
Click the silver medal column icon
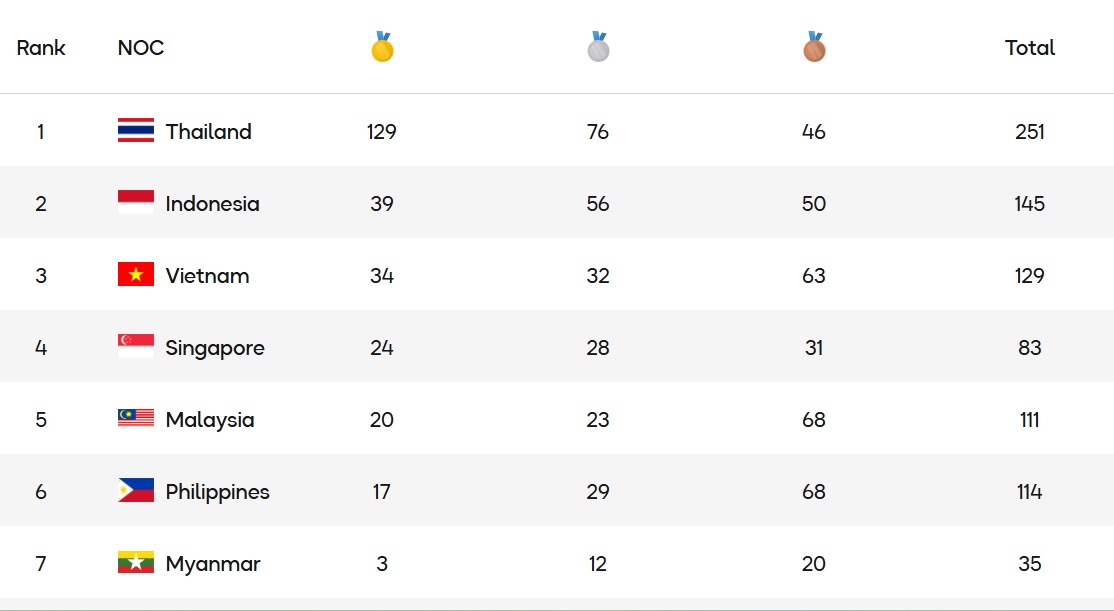pyautogui.click(x=598, y=47)
